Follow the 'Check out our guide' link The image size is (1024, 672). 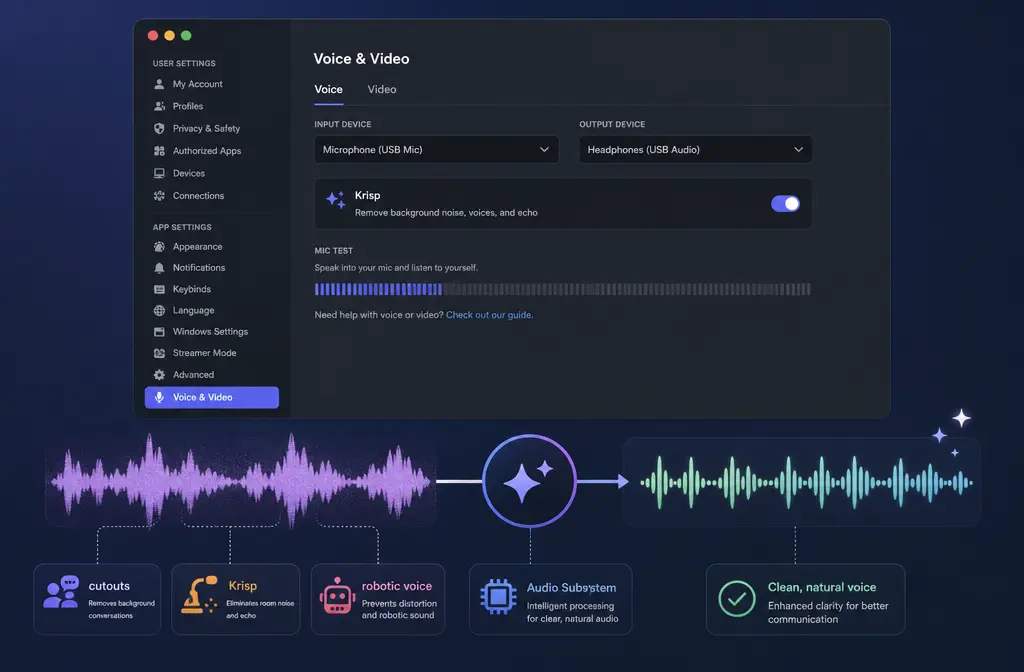point(489,315)
